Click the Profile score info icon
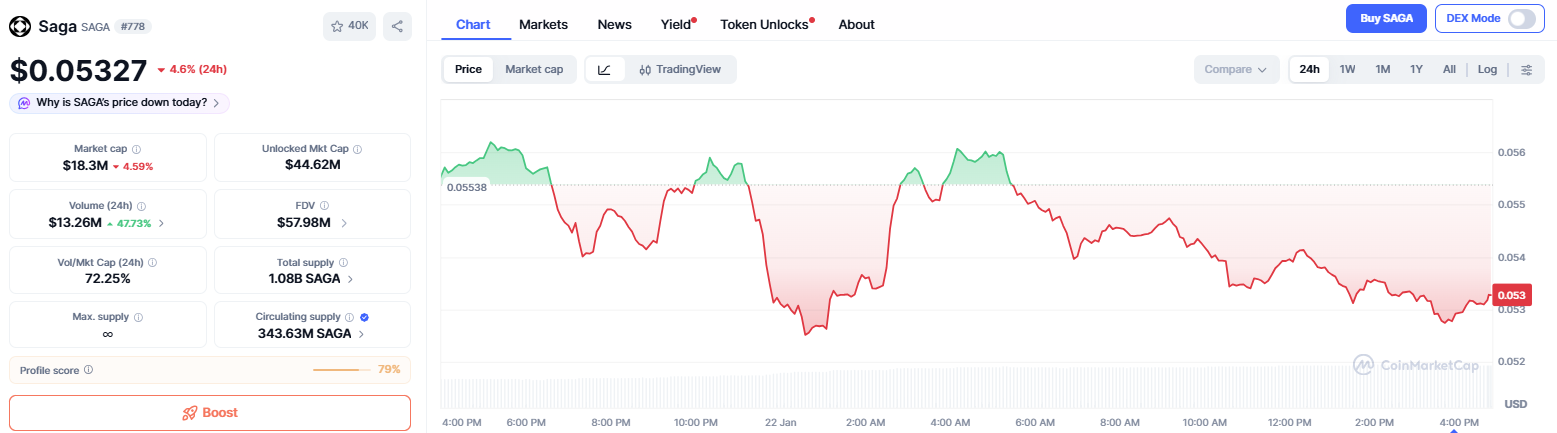This screenshot has width=1557, height=433. coord(89,370)
